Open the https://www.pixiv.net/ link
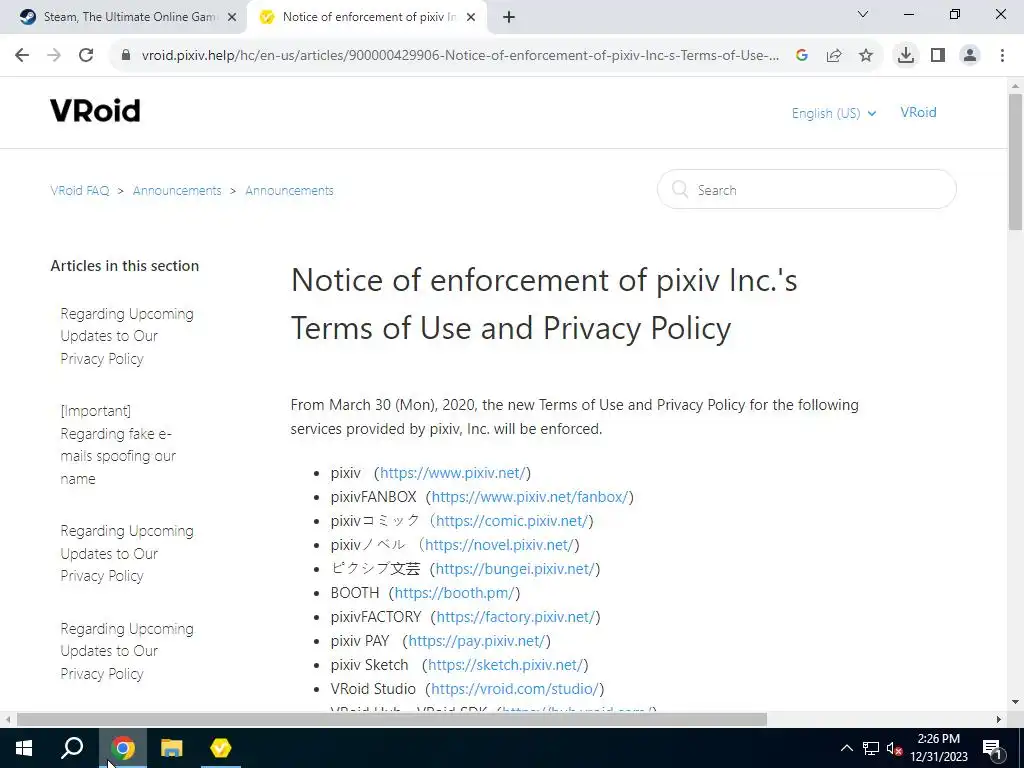 (x=453, y=473)
